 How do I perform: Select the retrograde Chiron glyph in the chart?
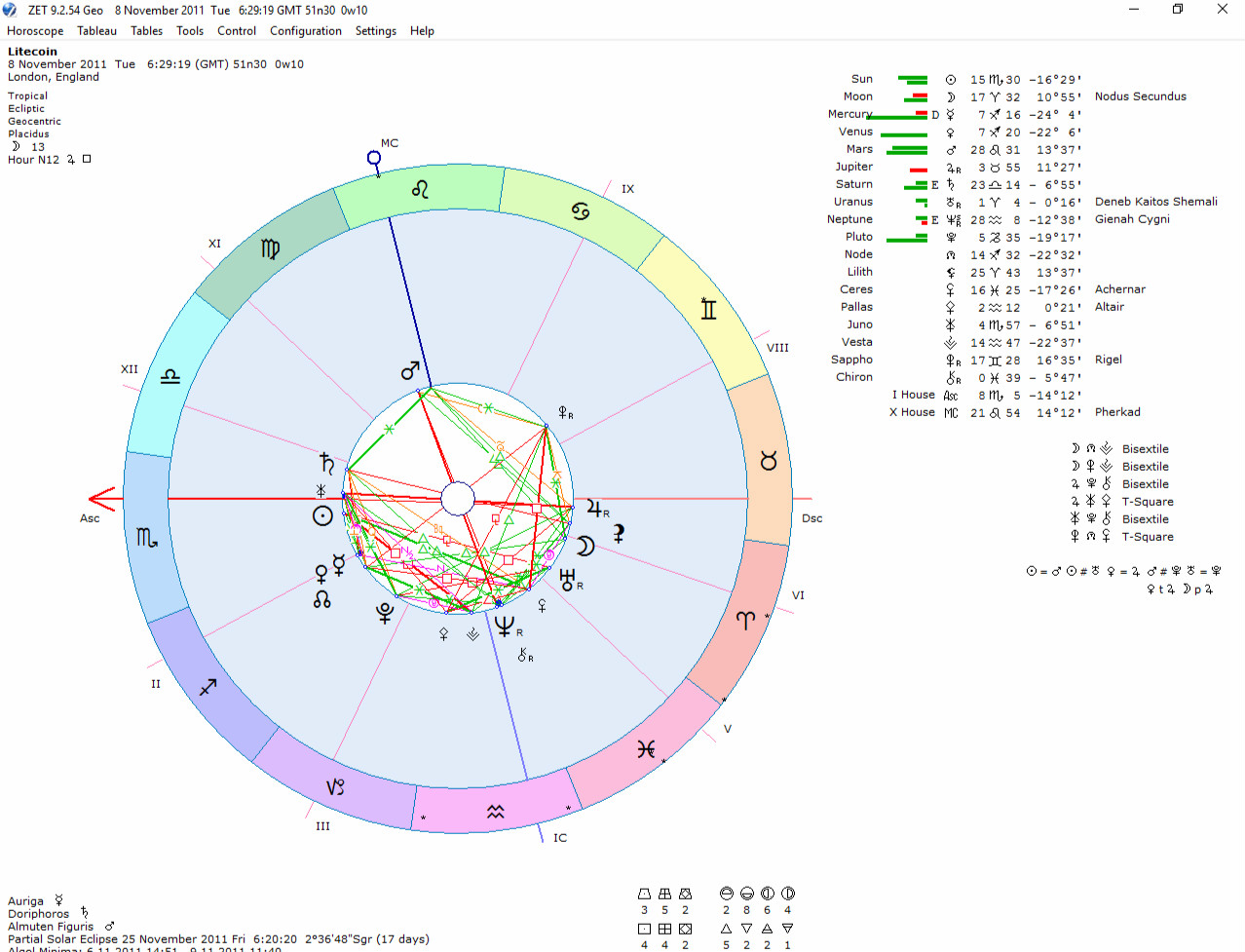coord(525,655)
